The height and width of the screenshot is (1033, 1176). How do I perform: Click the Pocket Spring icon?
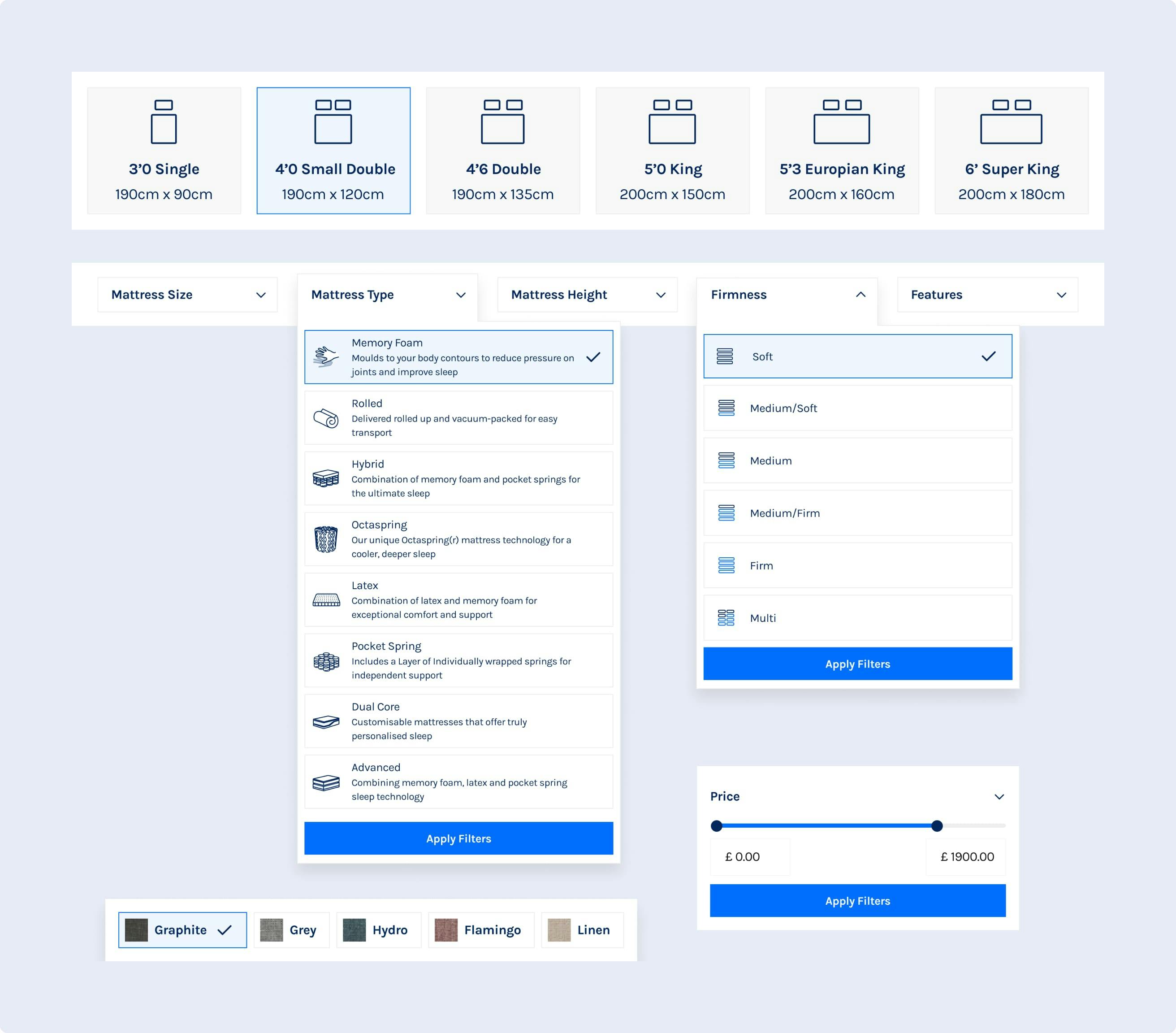click(326, 661)
